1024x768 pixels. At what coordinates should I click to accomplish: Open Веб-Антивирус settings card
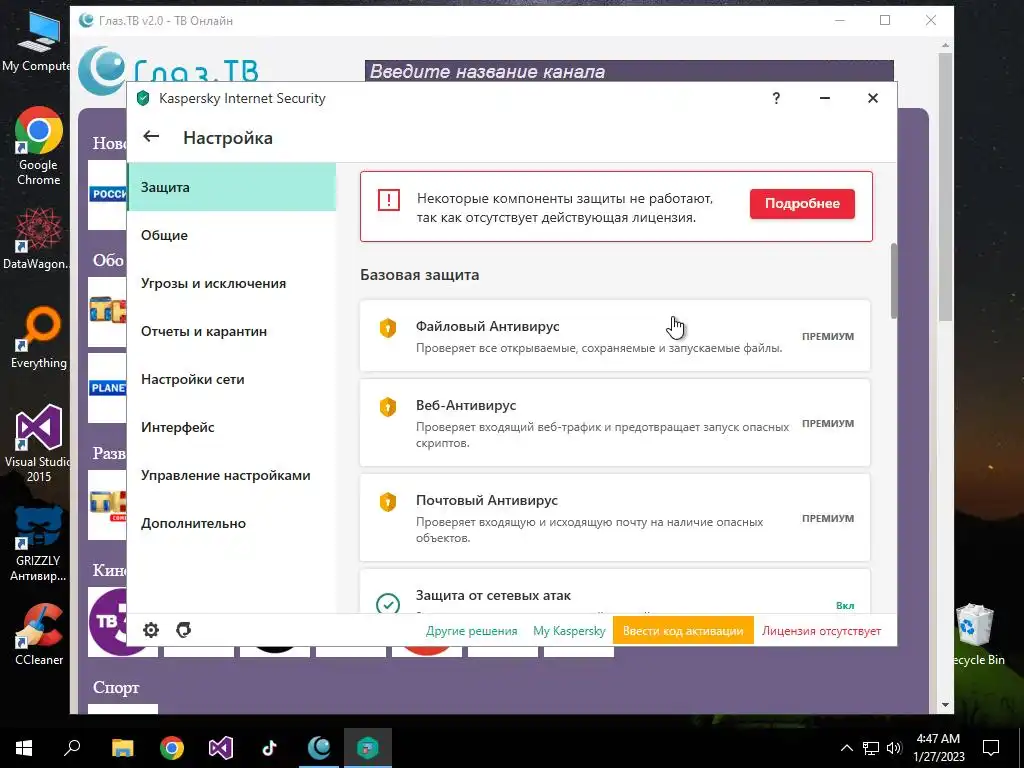(x=615, y=423)
